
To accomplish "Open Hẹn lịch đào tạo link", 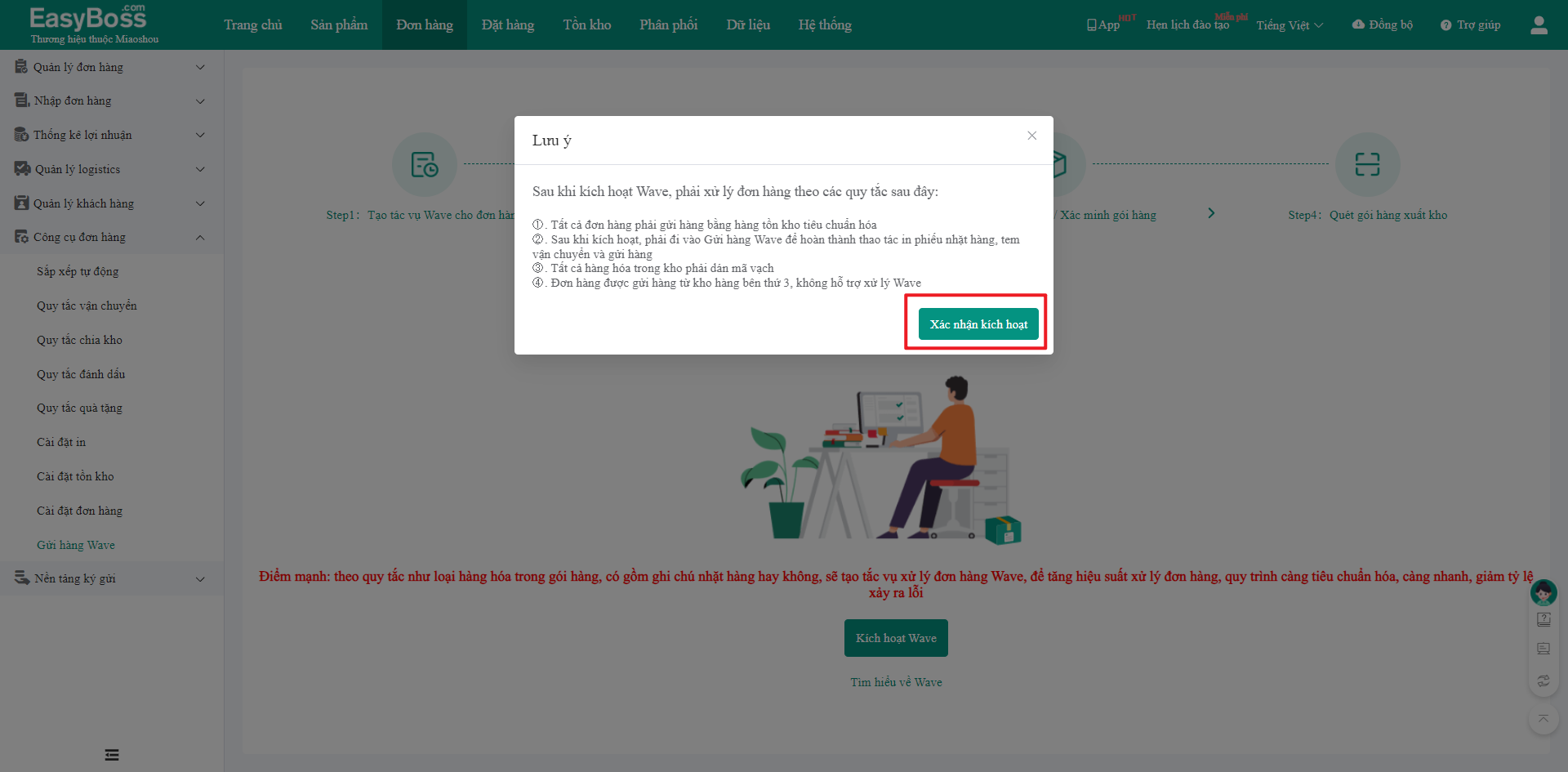I will coord(1187,25).
